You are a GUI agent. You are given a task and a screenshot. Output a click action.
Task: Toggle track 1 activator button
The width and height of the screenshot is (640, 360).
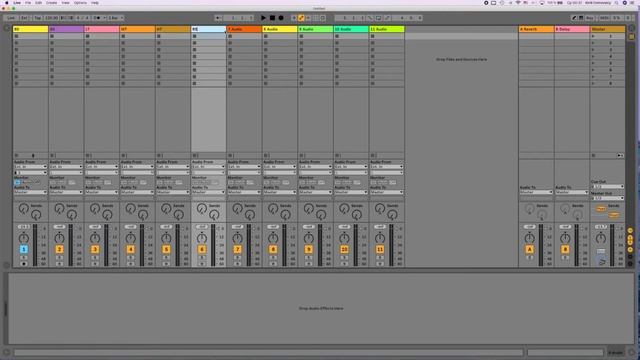24,249
